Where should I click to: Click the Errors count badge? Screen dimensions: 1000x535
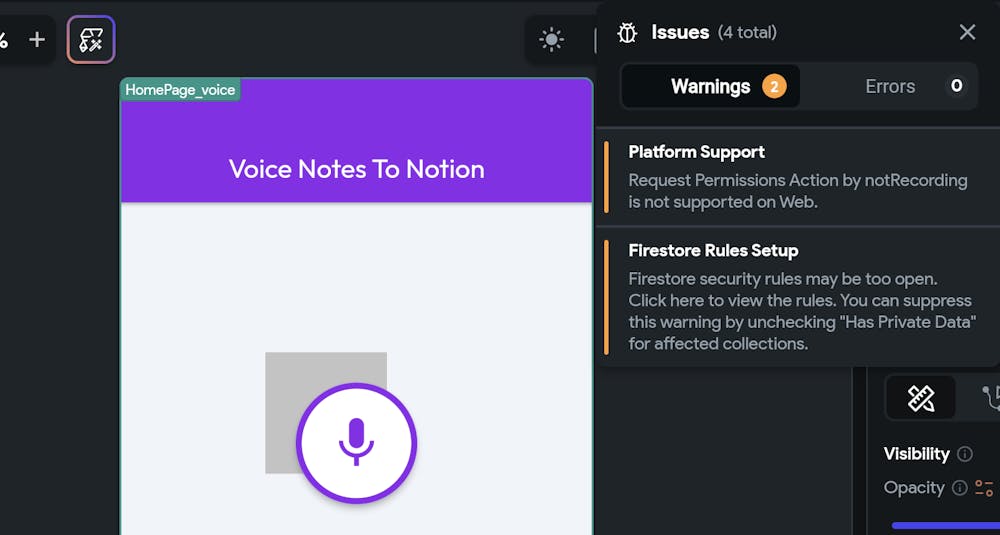click(x=956, y=86)
